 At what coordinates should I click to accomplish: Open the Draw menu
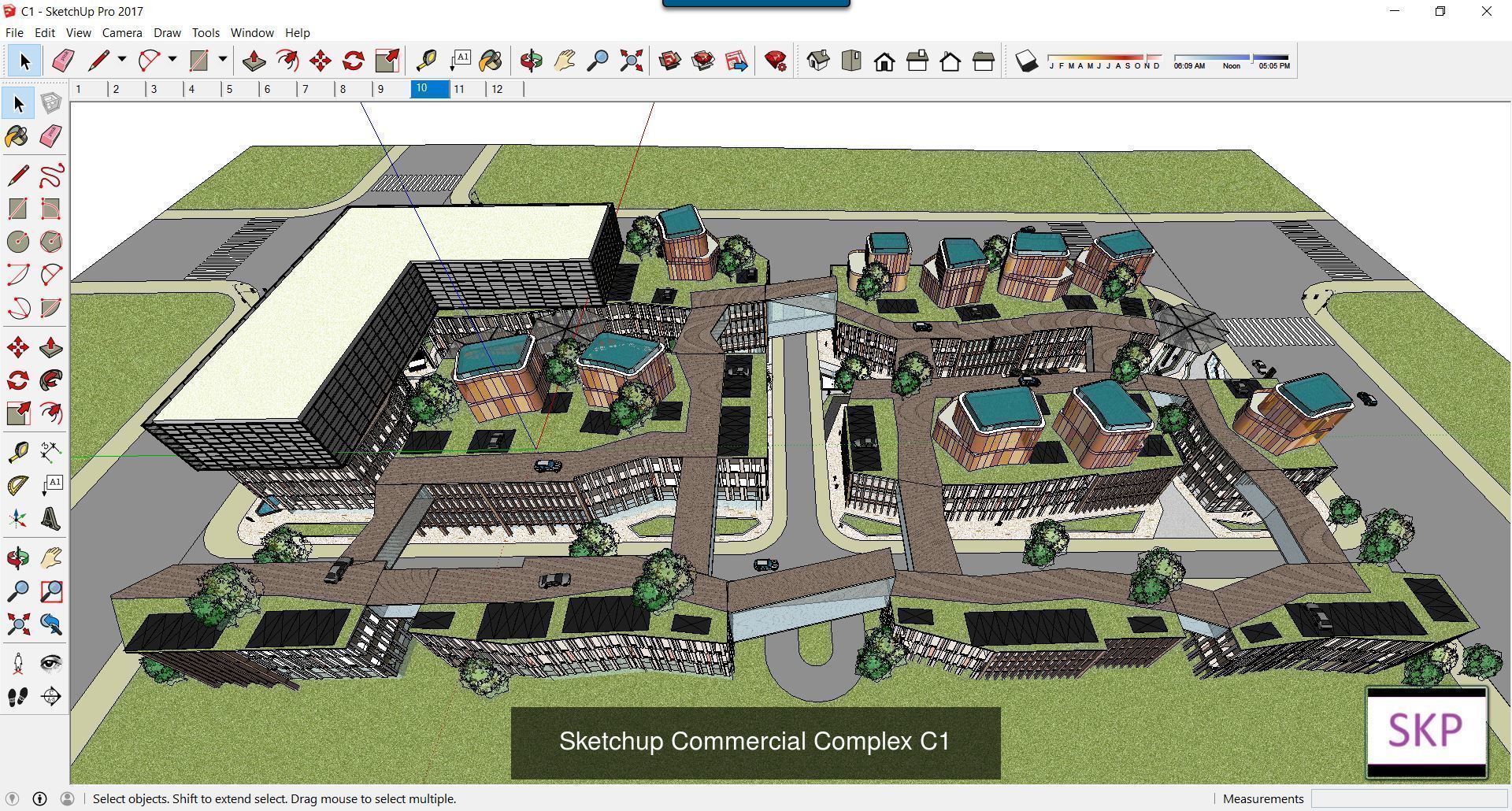point(167,32)
